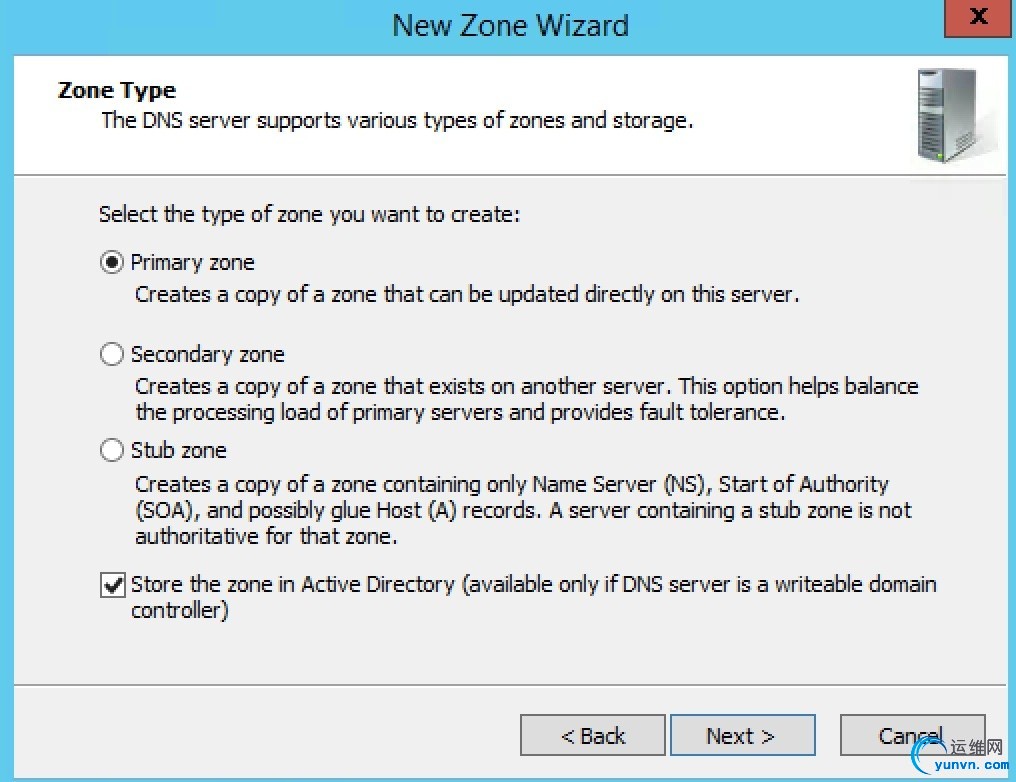Click the New Zone Wizard title bar
The height and width of the screenshot is (782, 1016).
[x=510, y=25]
